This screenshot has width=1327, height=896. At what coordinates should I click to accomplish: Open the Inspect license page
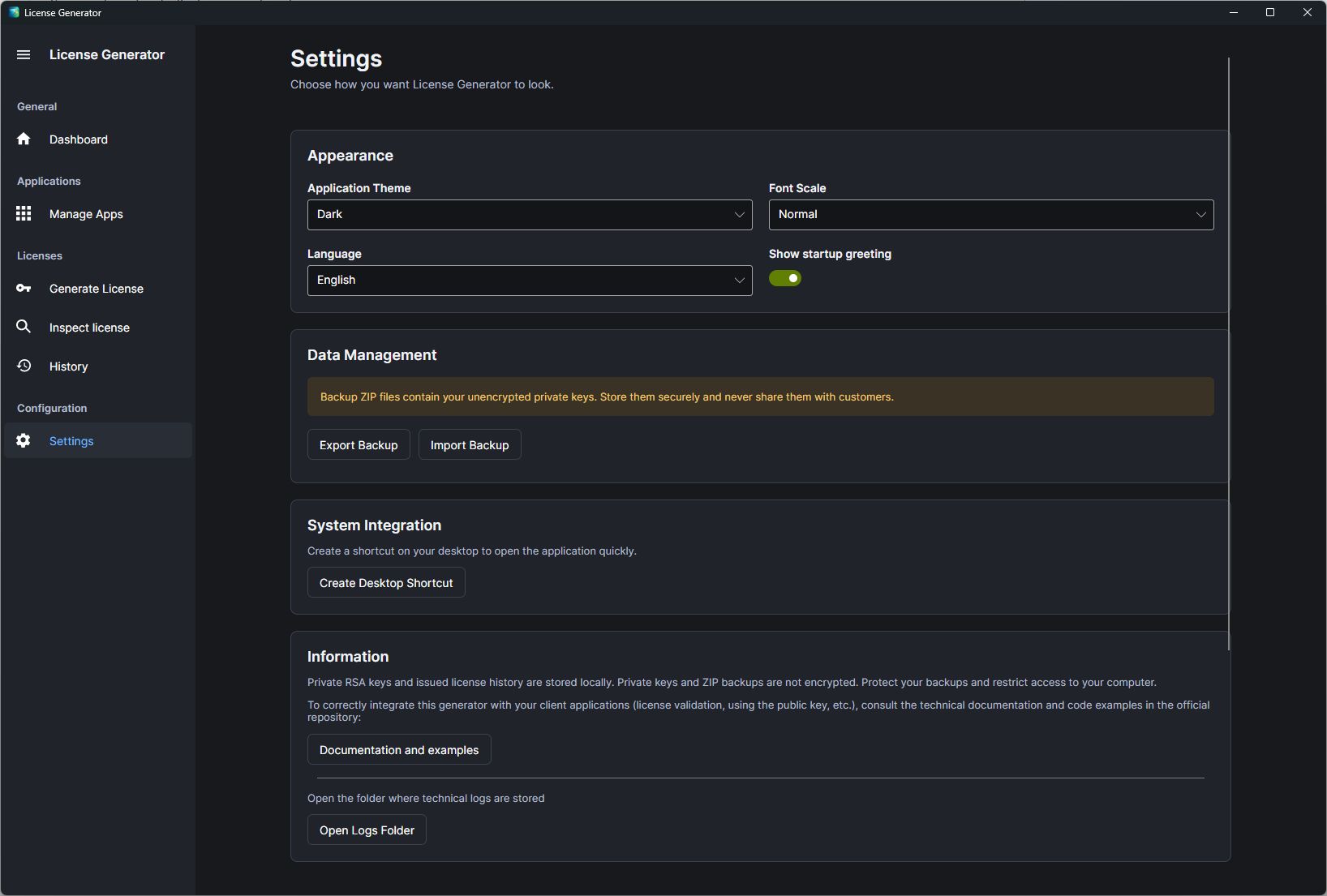coord(98,328)
